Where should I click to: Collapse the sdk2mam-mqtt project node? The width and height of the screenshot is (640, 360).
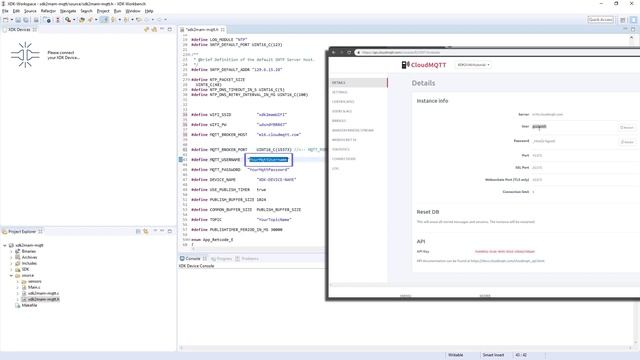point(5,245)
